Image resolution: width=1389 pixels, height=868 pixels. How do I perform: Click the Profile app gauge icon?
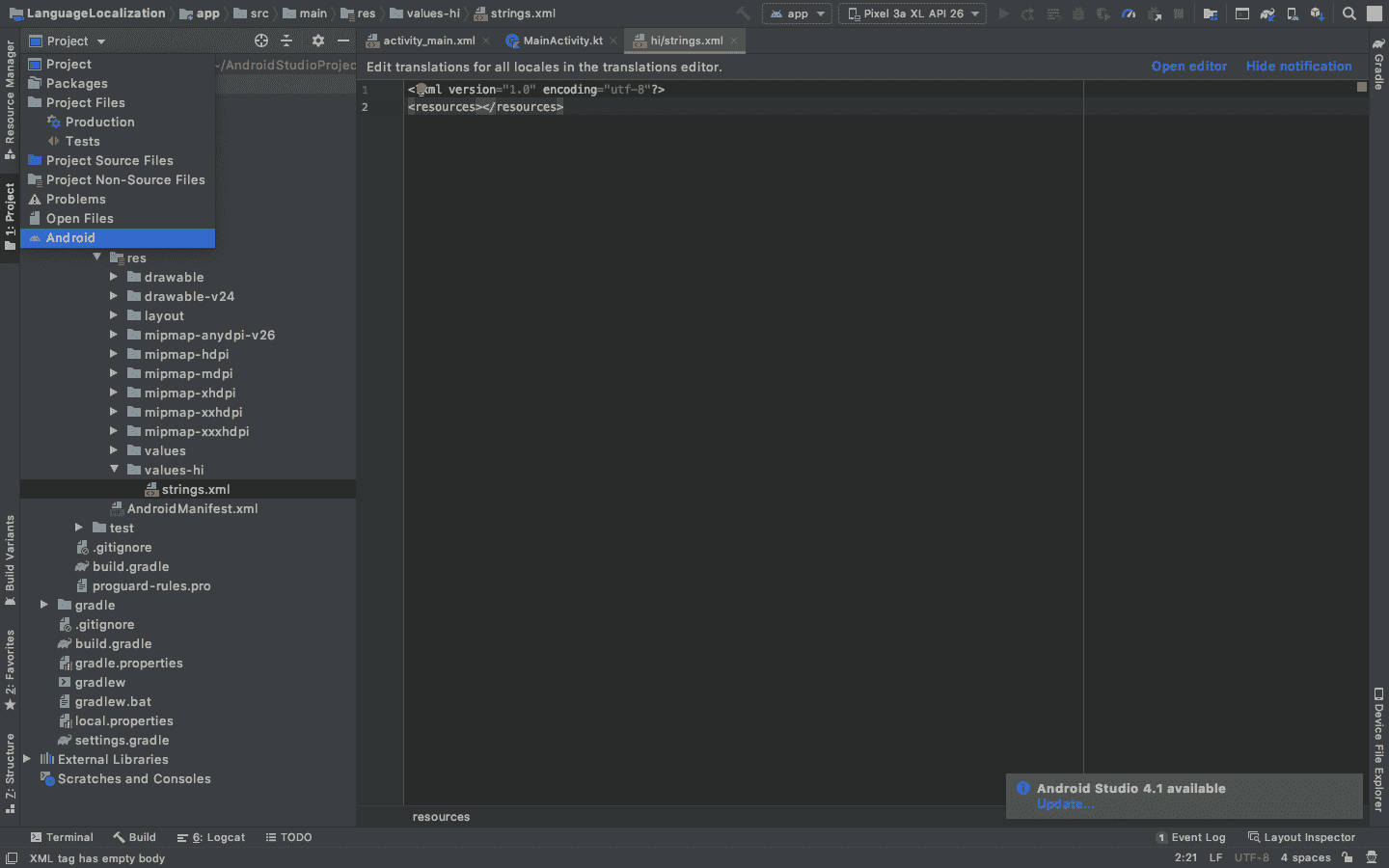(1129, 14)
